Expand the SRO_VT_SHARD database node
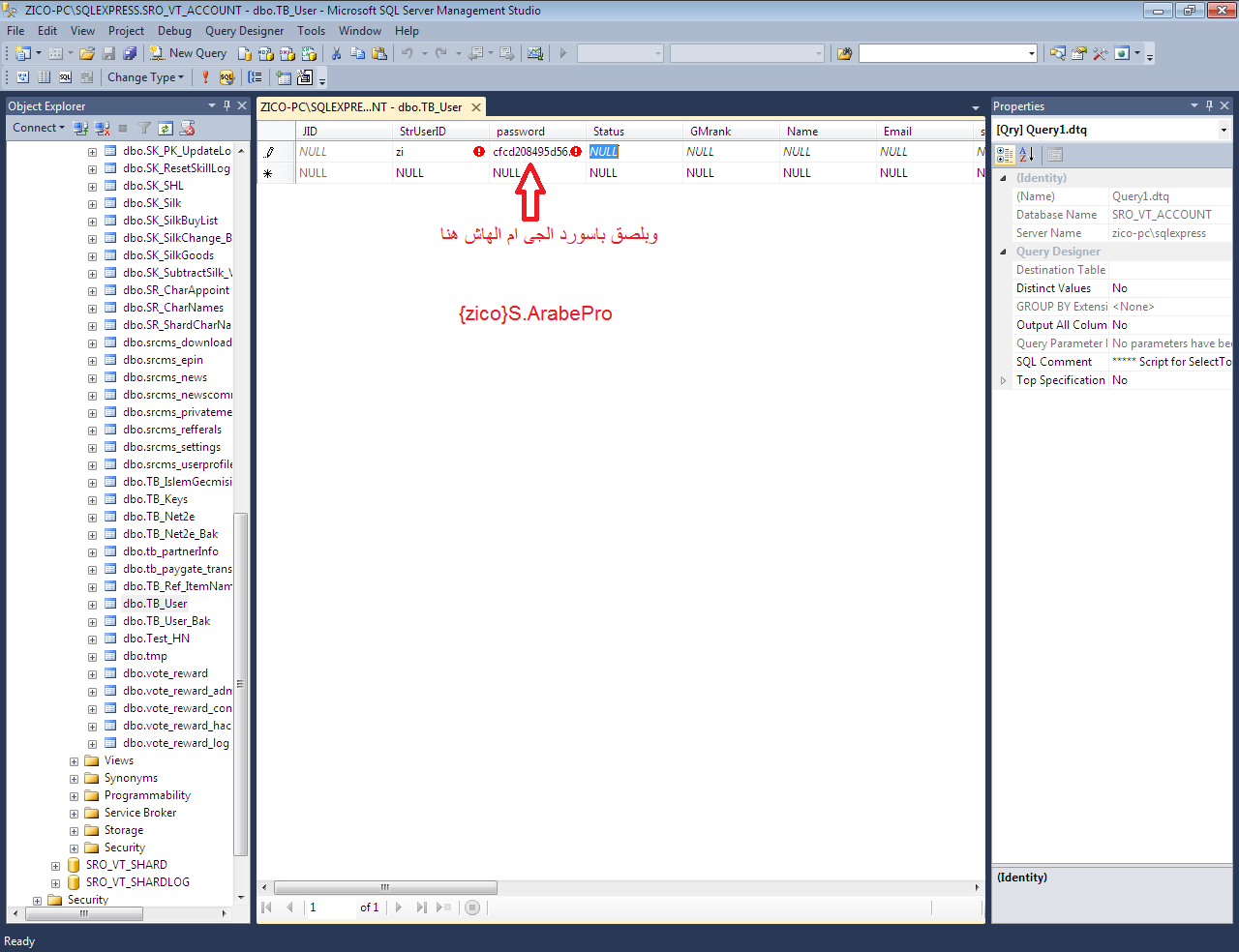Screen dimensions: 1239x952 [55, 866]
